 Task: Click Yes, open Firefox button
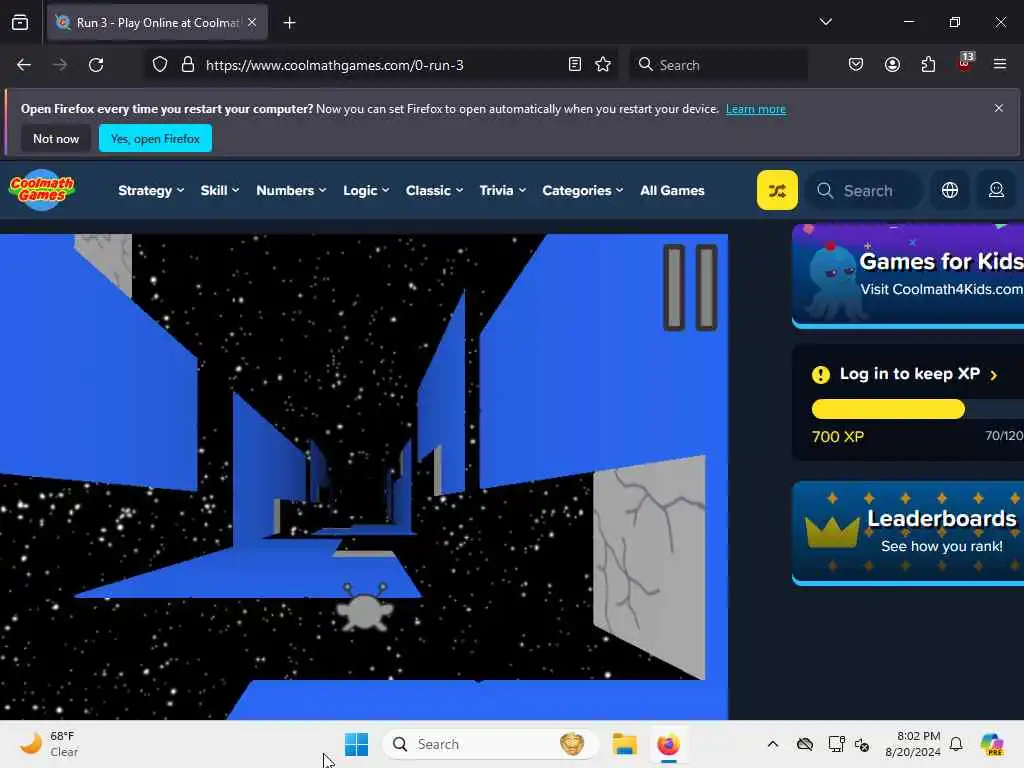pos(155,138)
